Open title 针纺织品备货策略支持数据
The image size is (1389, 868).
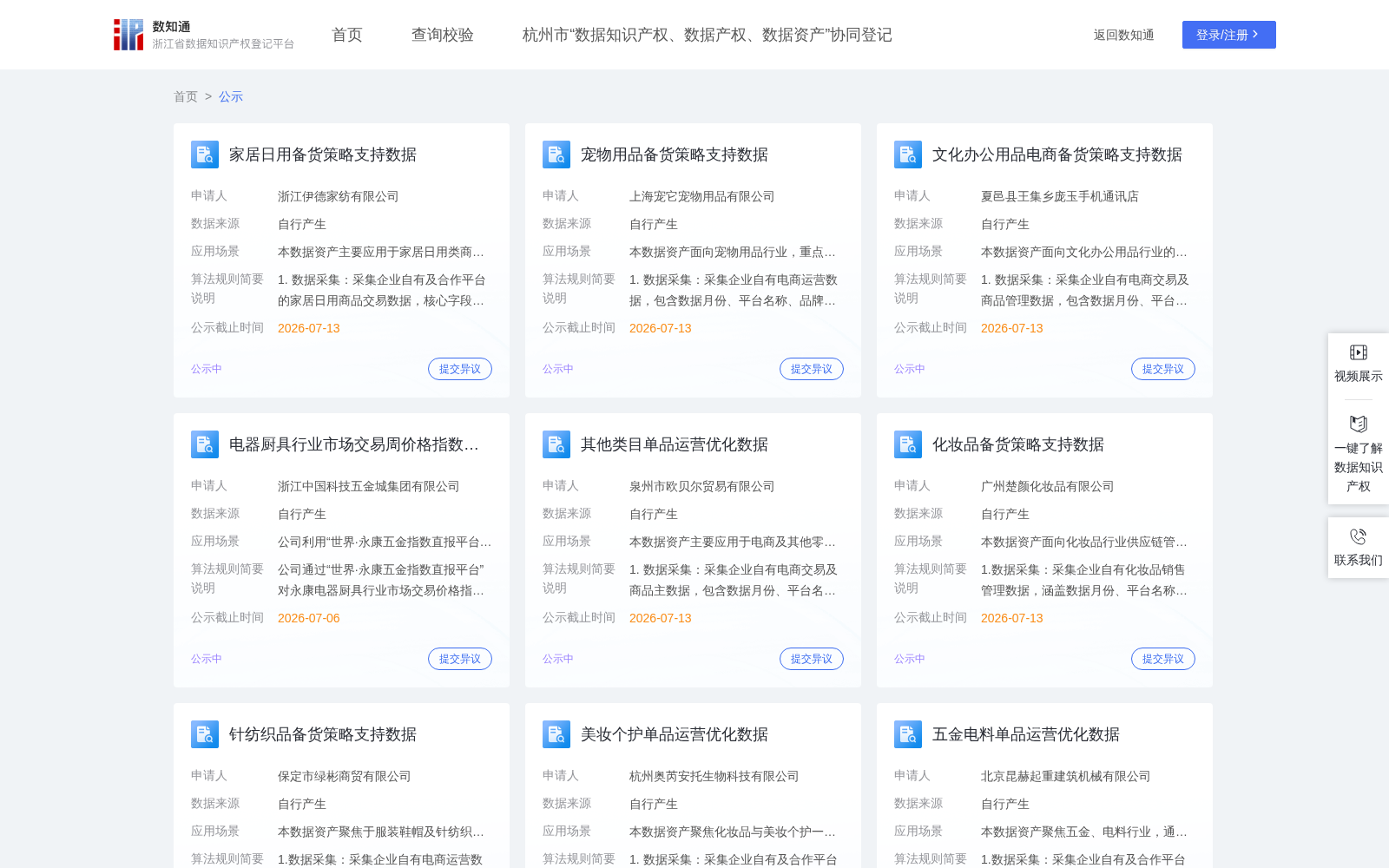click(x=323, y=734)
